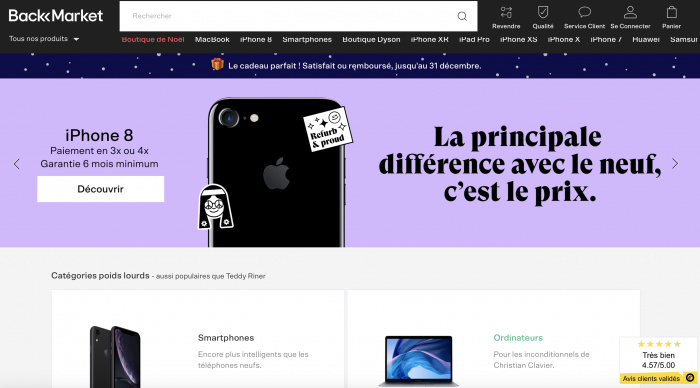Open iPhone 7 menu item
700x388 pixels.
tap(606, 39)
